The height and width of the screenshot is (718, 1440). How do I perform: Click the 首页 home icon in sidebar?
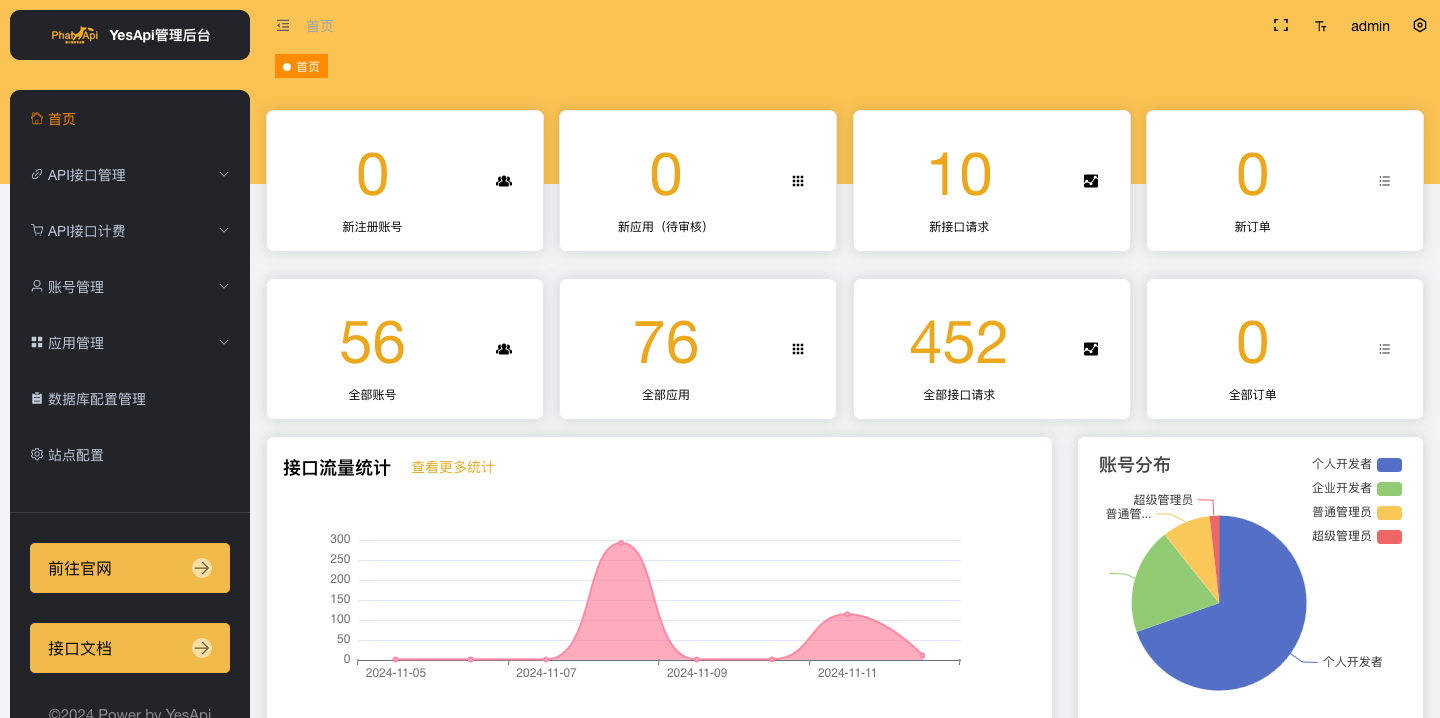[x=35, y=118]
